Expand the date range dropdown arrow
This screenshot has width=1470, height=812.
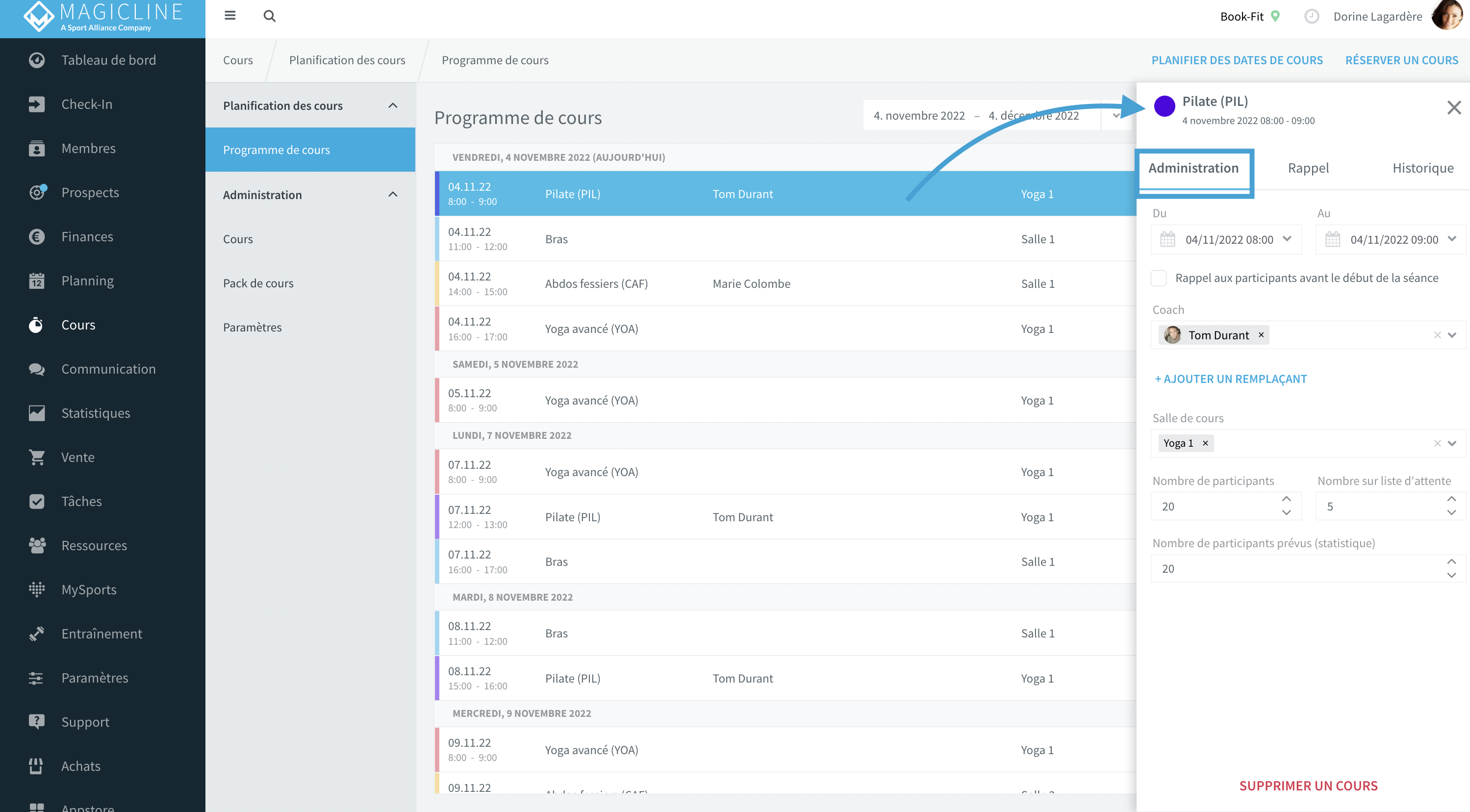coord(1115,116)
